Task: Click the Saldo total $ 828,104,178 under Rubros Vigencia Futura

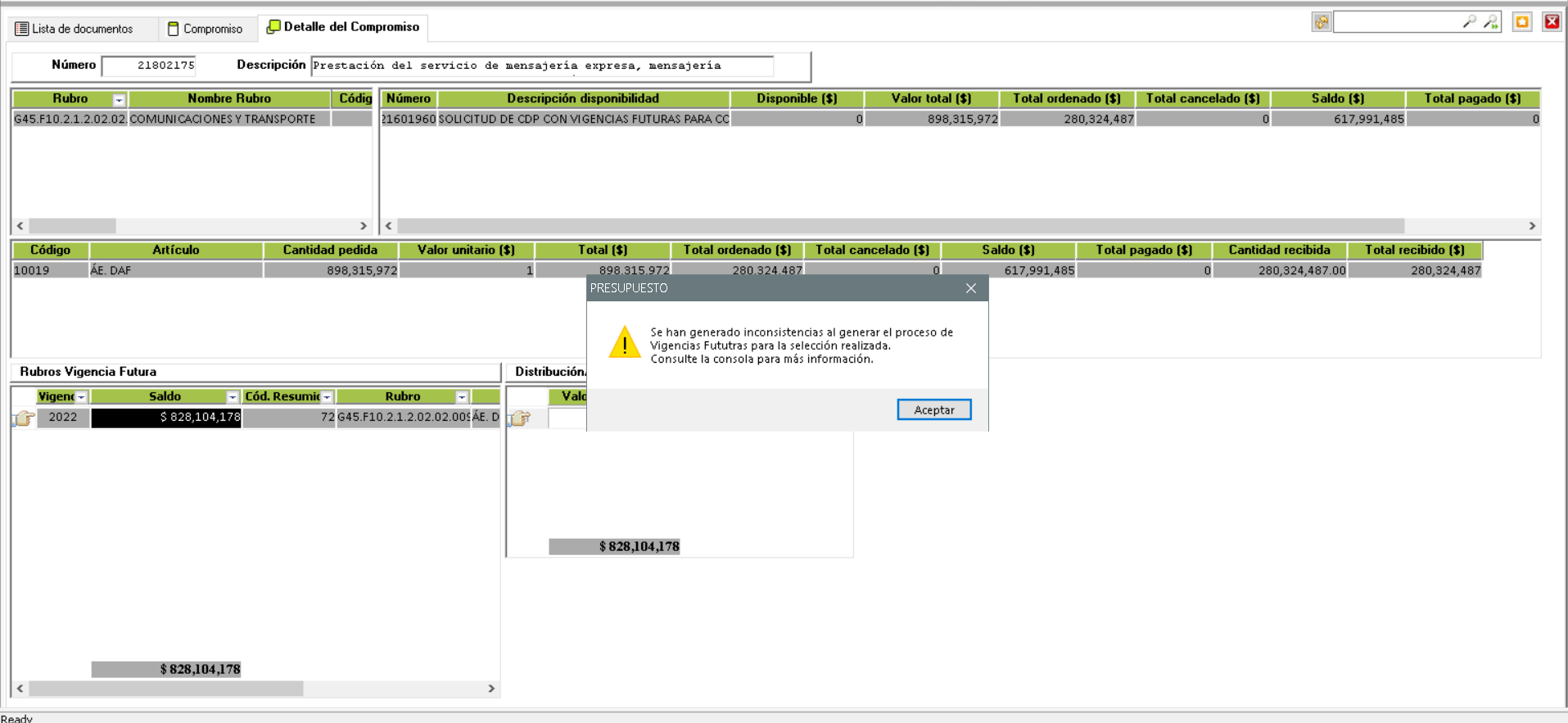Action: coord(166,669)
